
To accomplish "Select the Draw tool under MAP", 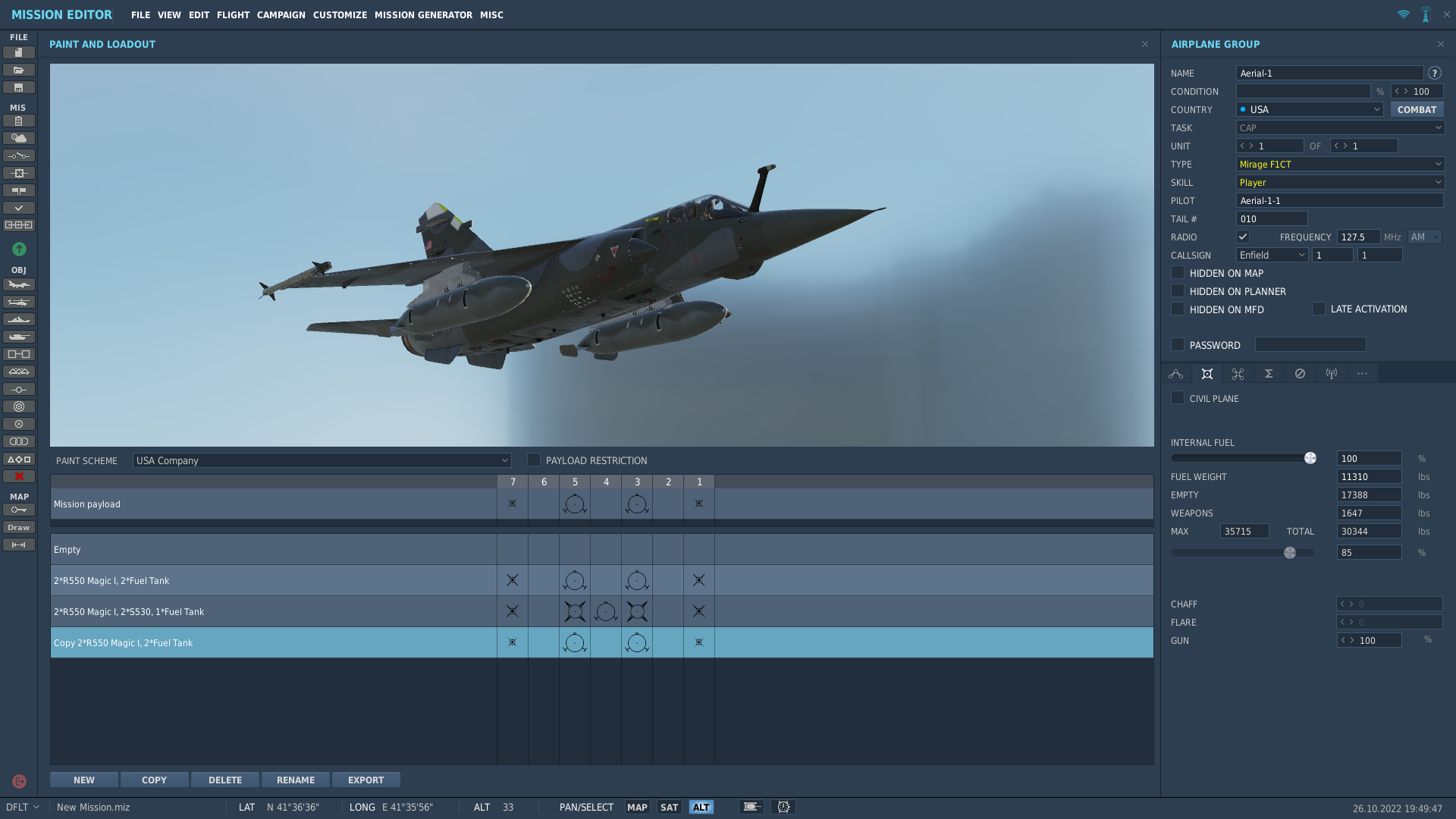I will tap(19, 527).
